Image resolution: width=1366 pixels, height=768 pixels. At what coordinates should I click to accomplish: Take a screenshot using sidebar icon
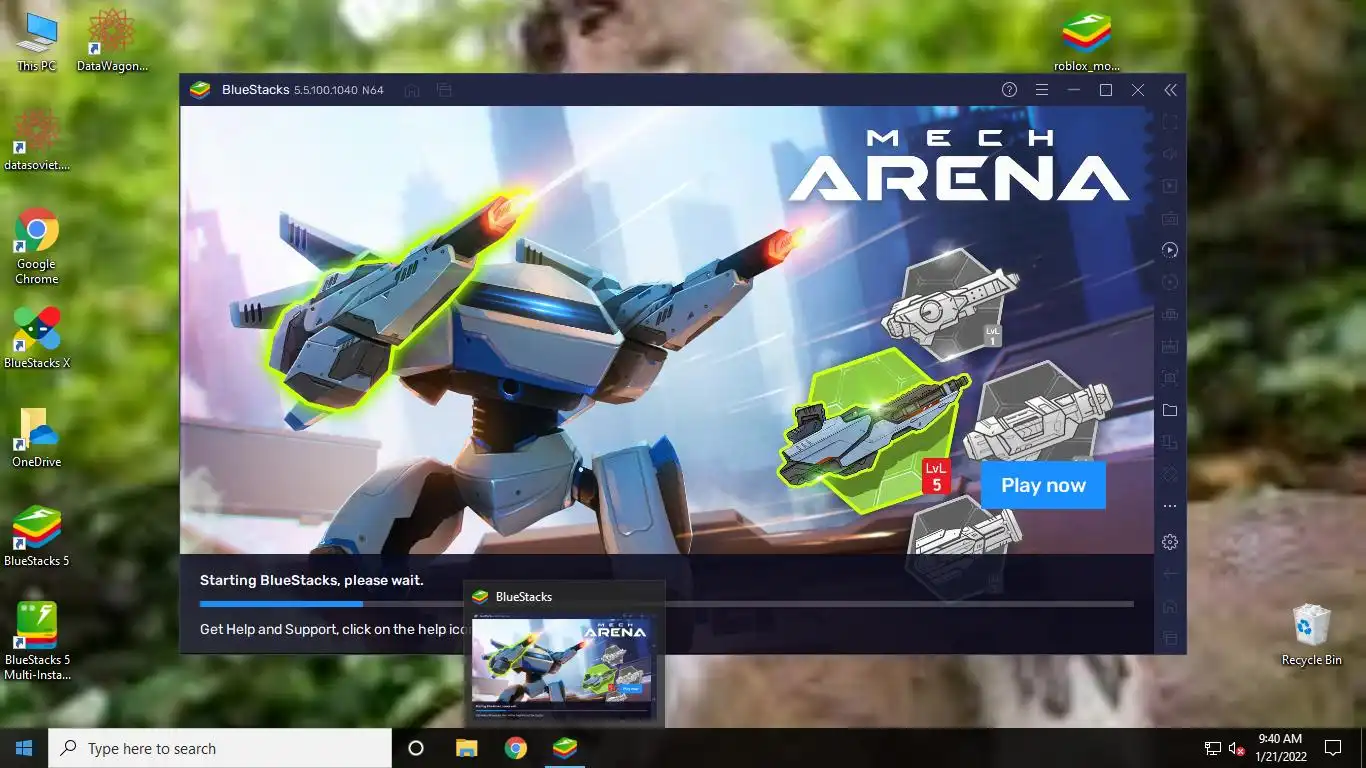1170,378
